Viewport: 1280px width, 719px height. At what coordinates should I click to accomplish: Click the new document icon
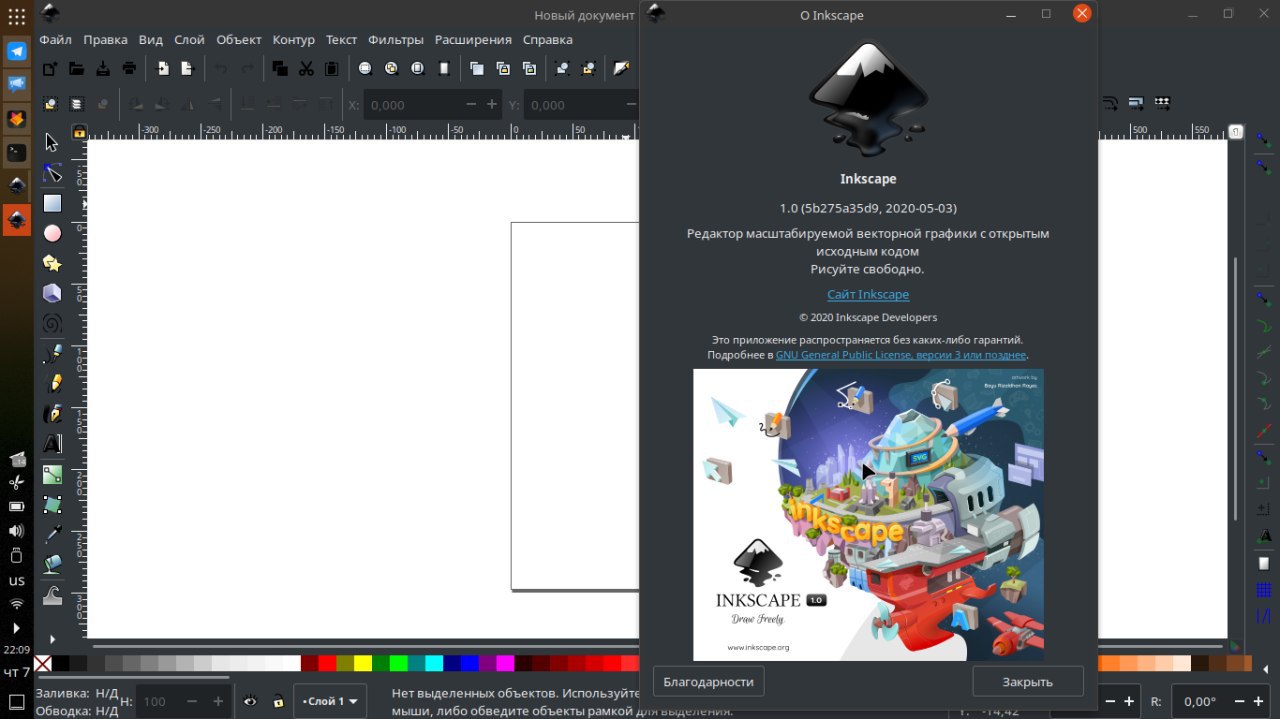point(50,69)
